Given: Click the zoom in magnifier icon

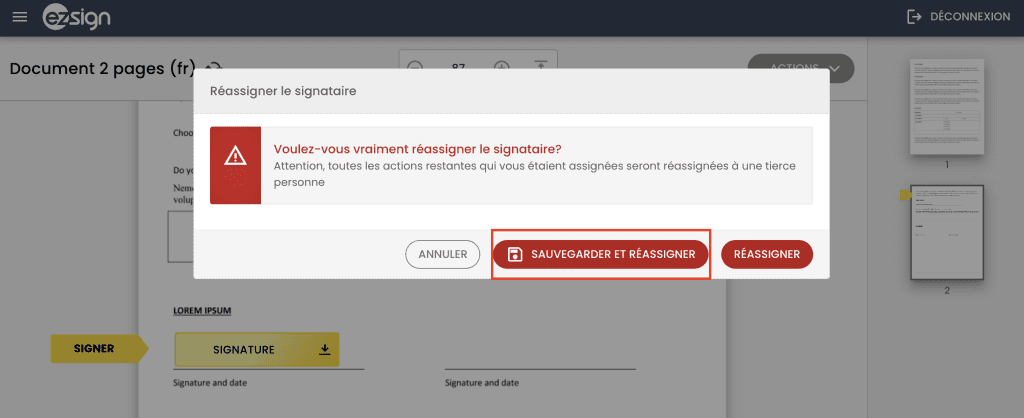Looking at the screenshot, I should click(502, 68).
